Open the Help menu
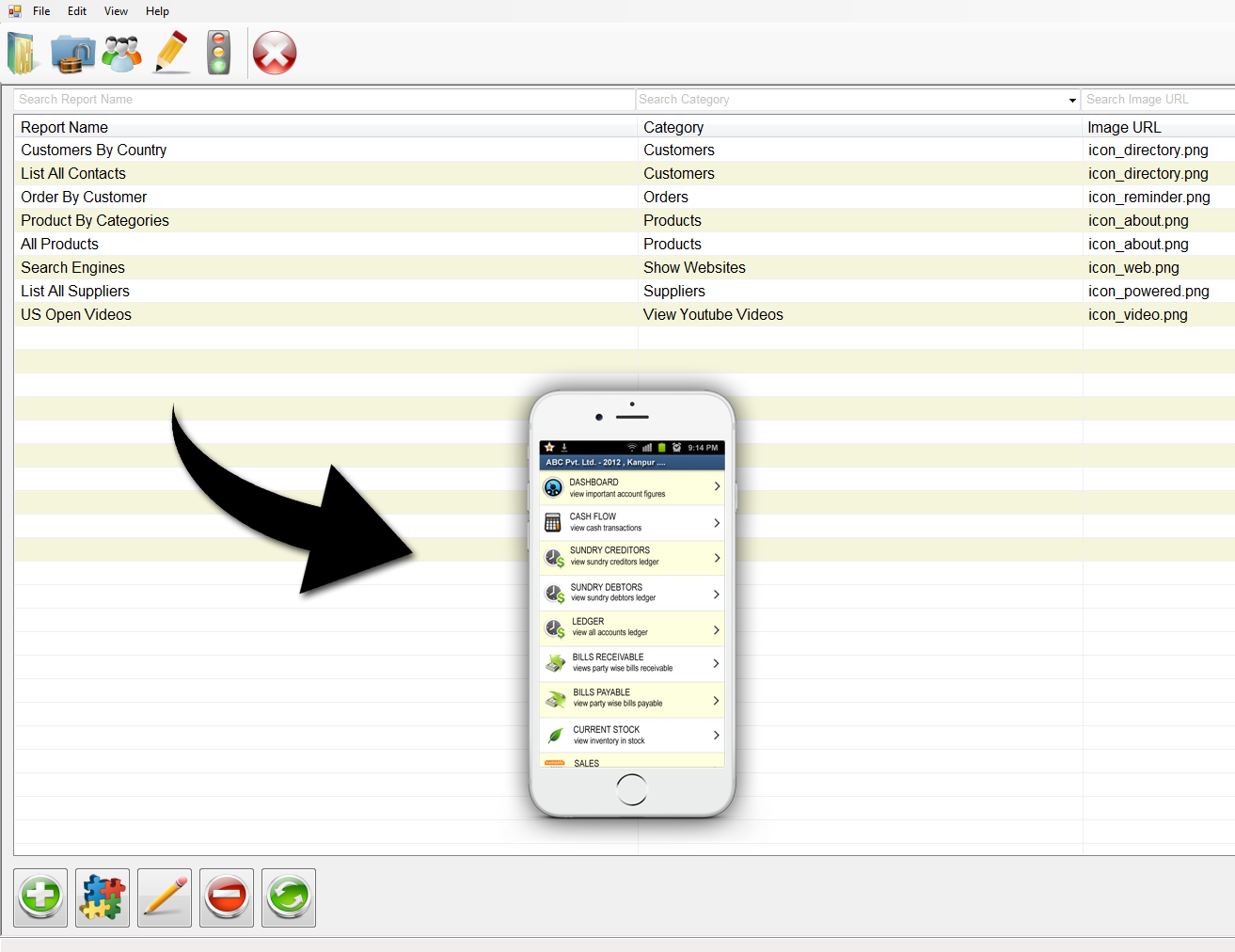Viewport: 1235px width, 952px height. [x=157, y=11]
